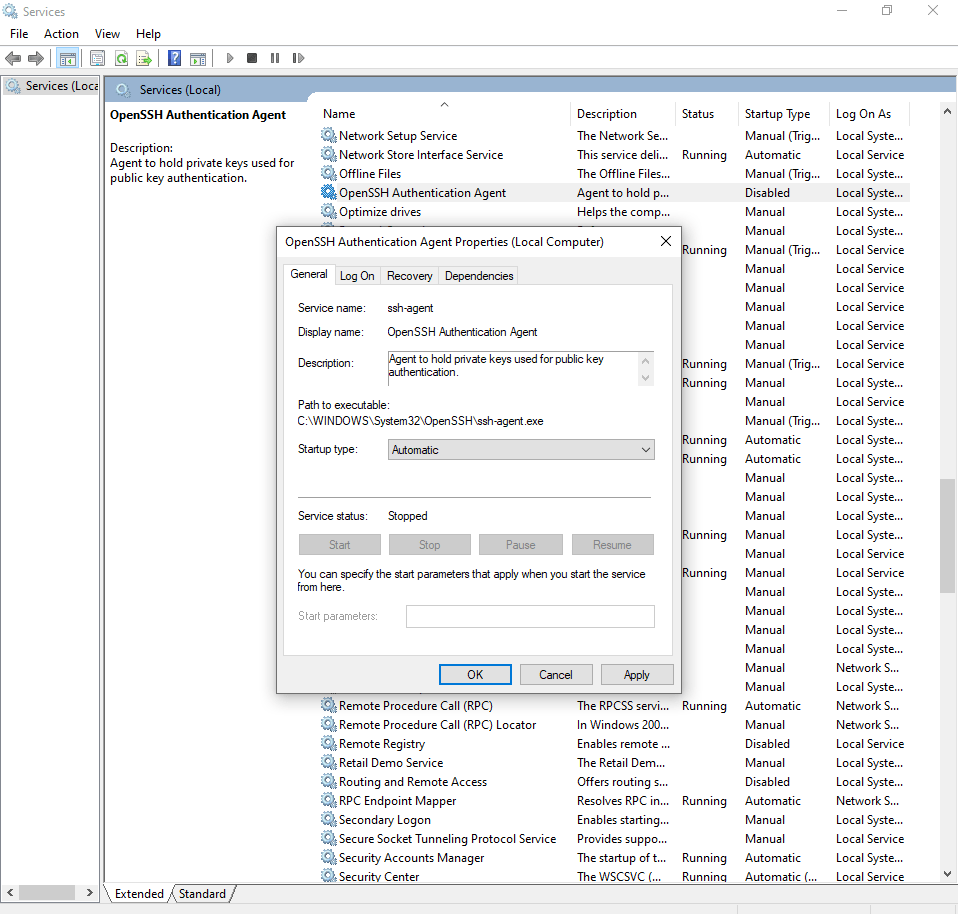Click the Pause Service toolbar icon
This screenshot has height=914, width=958.
(275, 58)
